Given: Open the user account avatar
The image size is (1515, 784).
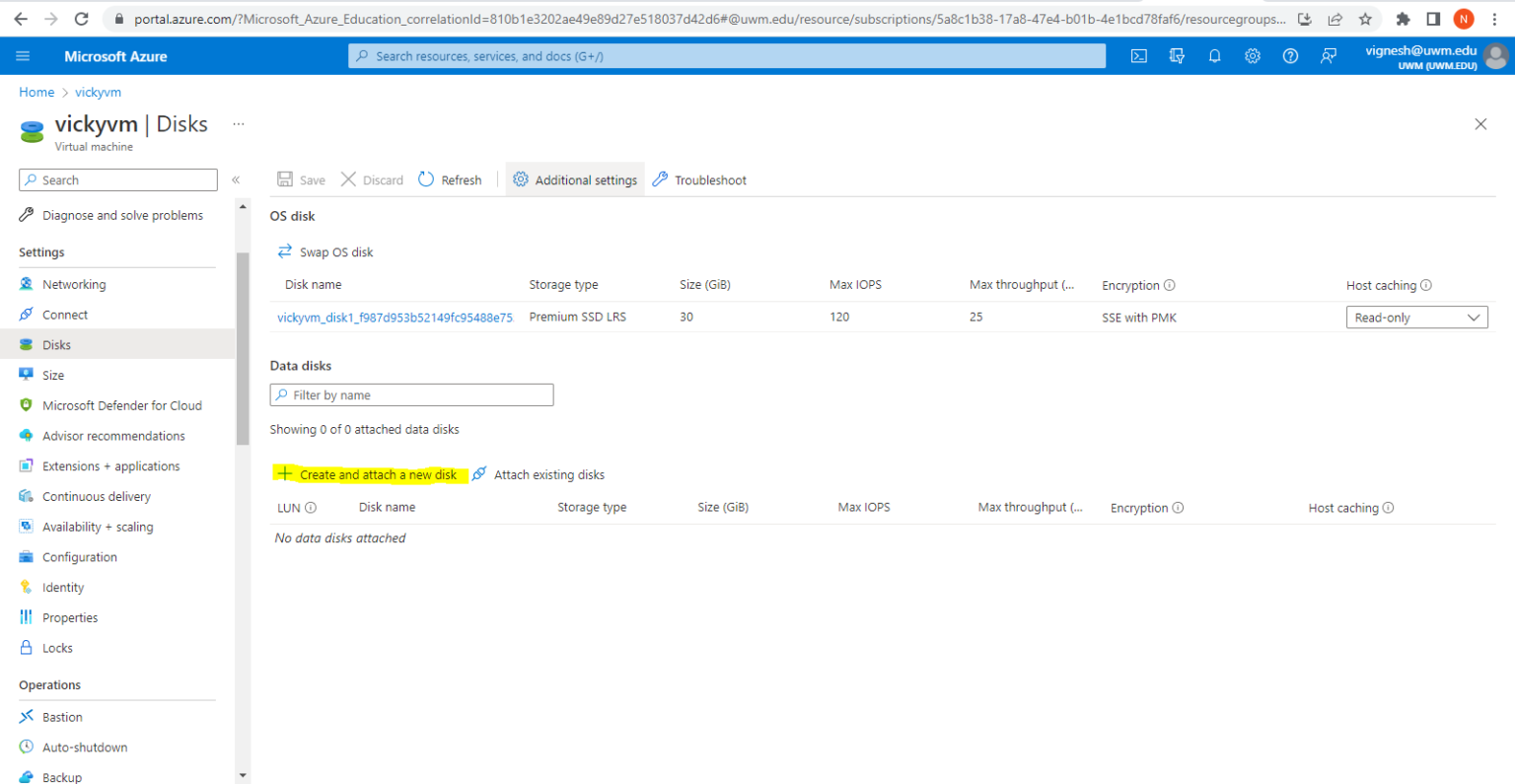Looking at the screenshot, I should coord(1495,56).
